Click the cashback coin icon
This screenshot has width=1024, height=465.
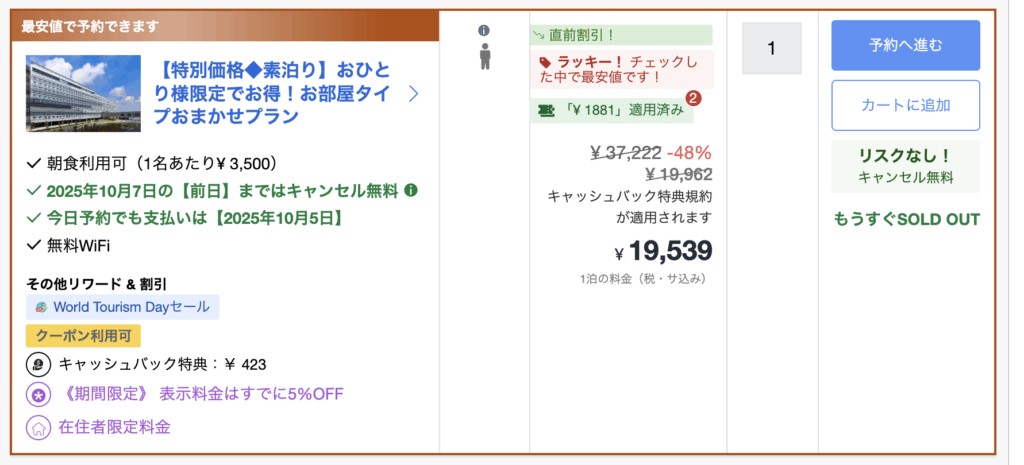(38, 364)
